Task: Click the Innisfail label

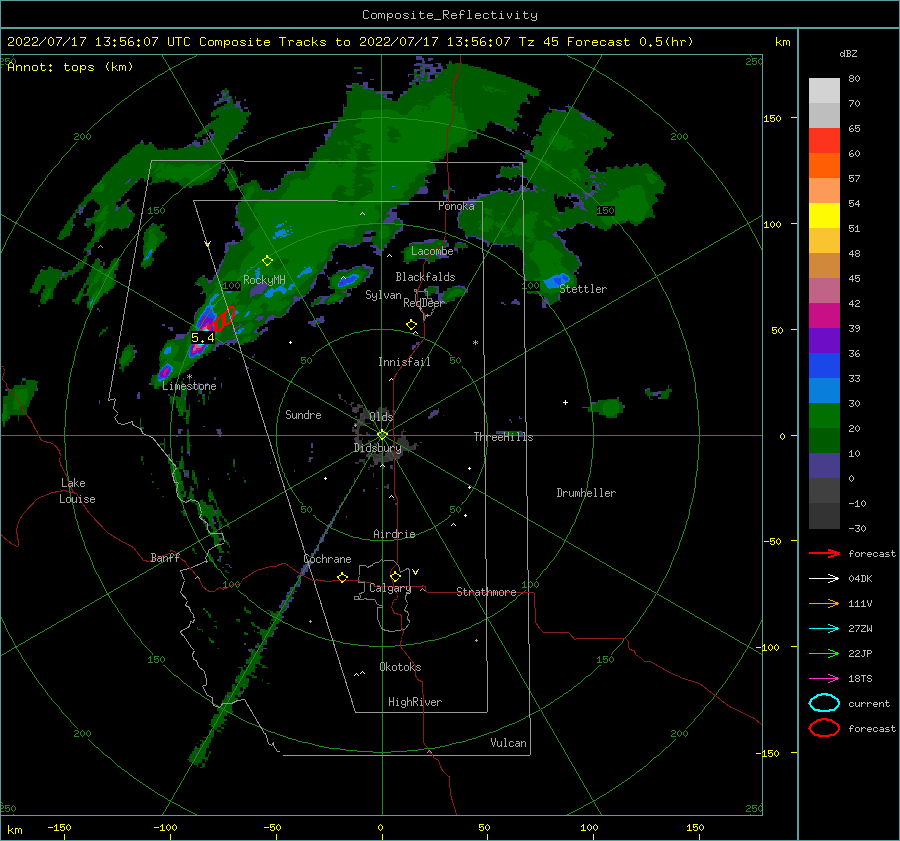Action: pyautogui.click(x=404, y=362)
